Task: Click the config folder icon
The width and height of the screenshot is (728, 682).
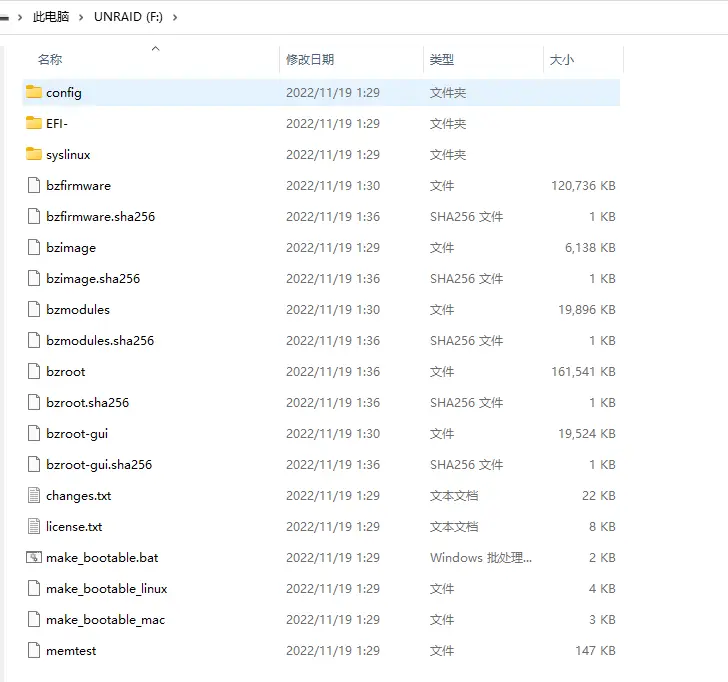Action: 34,93
